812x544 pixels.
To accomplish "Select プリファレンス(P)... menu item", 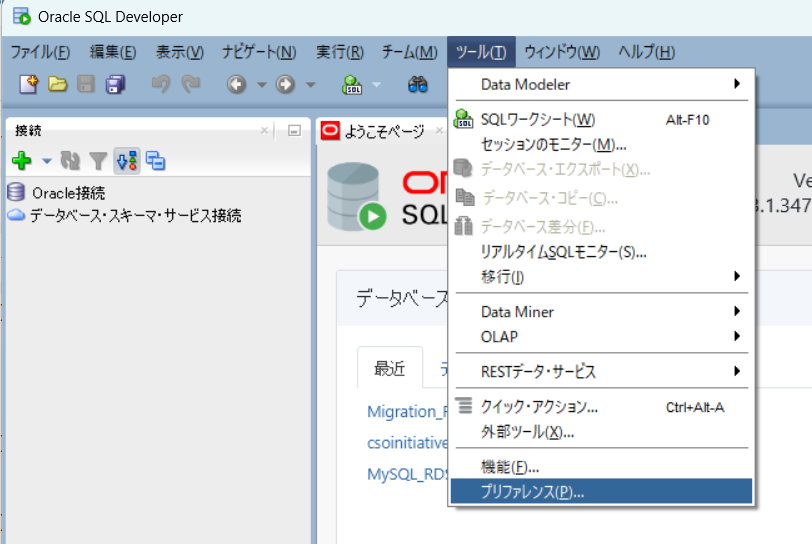I will 601,491.
